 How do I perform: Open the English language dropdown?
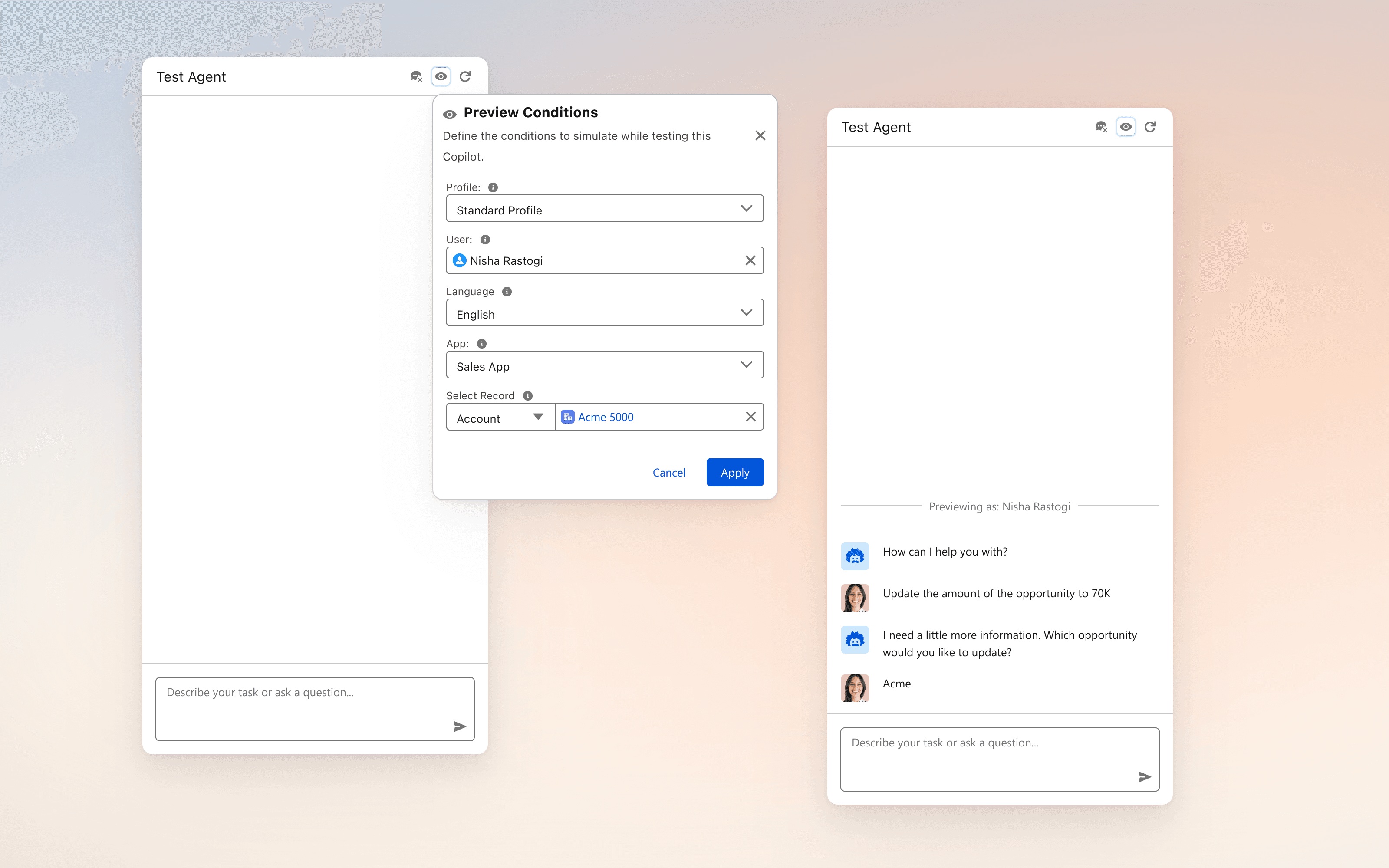(x=604, y=313)
